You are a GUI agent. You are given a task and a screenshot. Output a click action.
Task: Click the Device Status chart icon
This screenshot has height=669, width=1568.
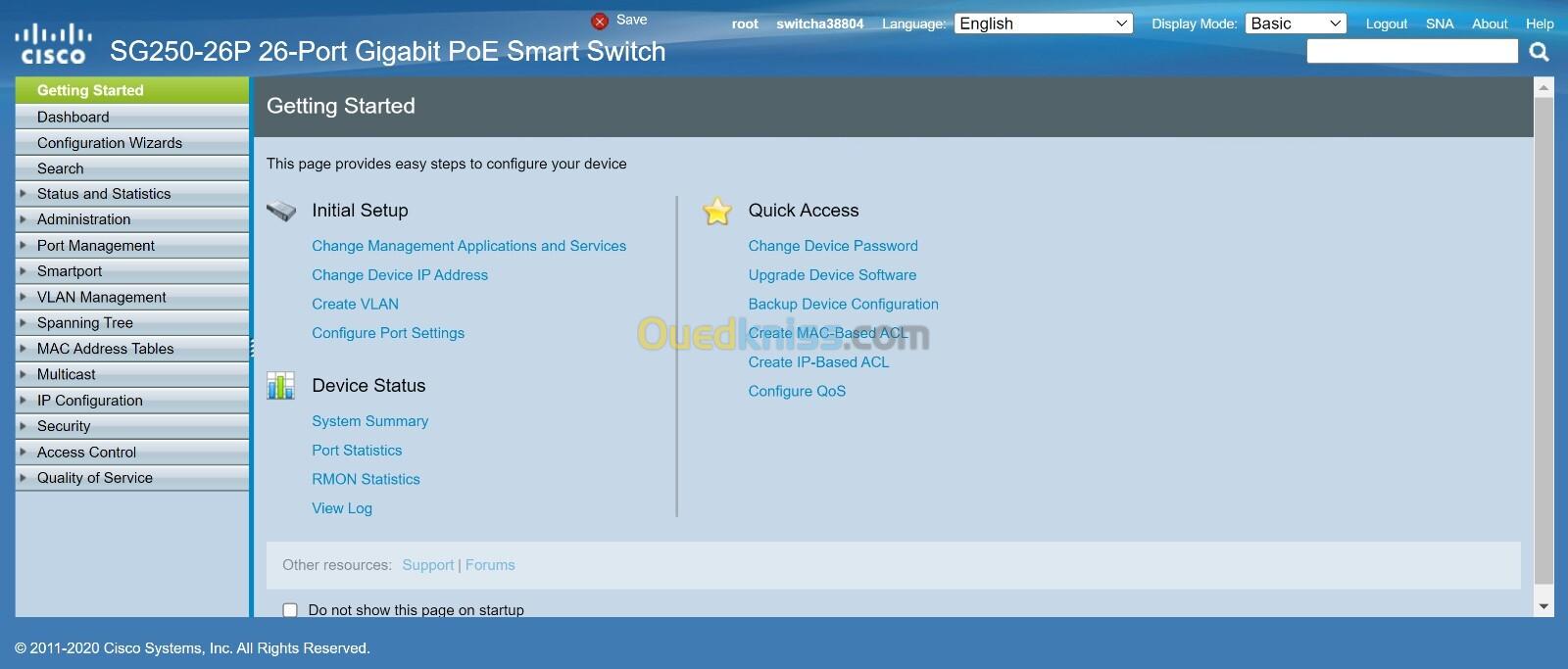[281, 386]
